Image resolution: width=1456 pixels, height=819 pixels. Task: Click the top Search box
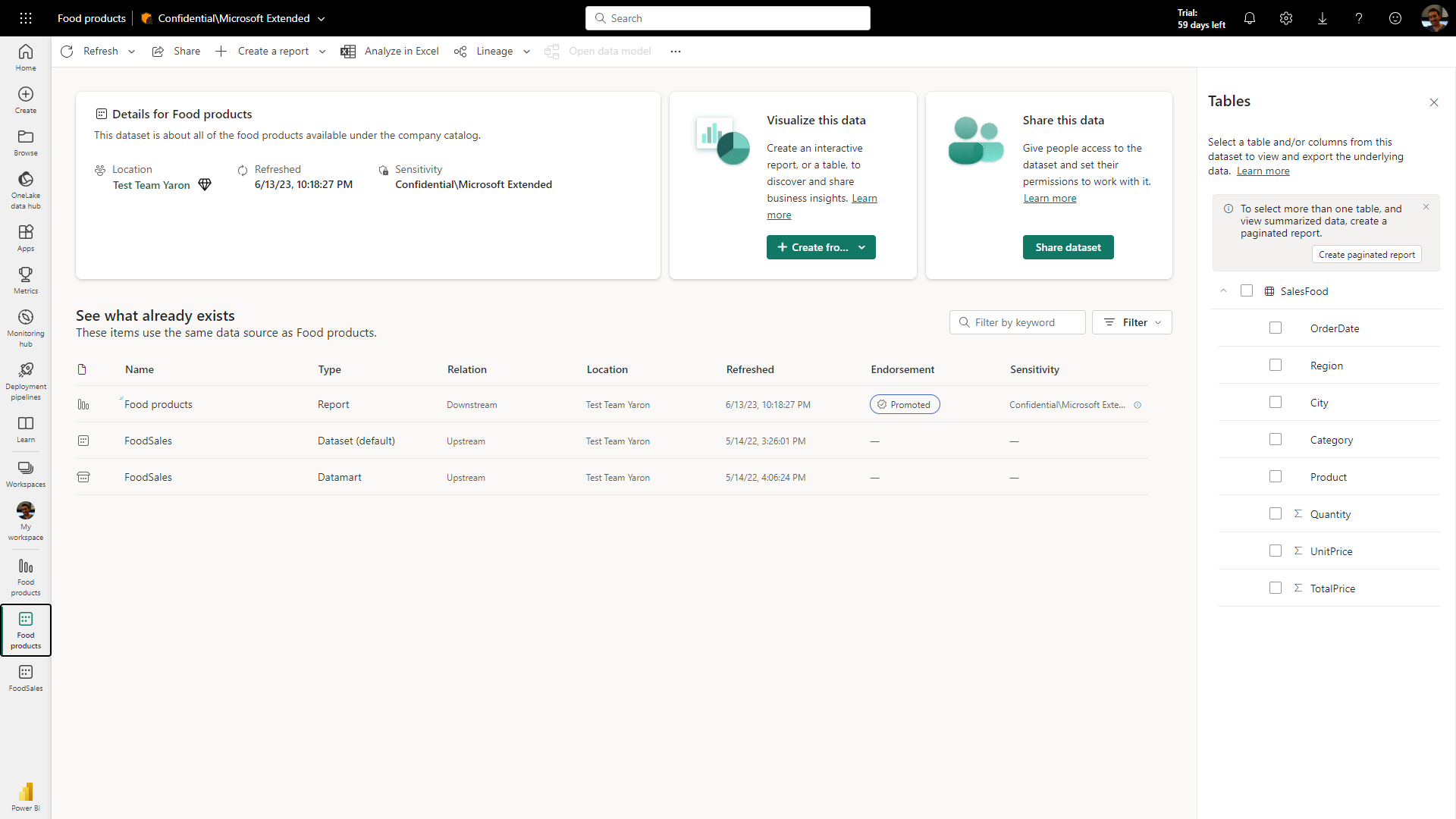pos(728,18)
